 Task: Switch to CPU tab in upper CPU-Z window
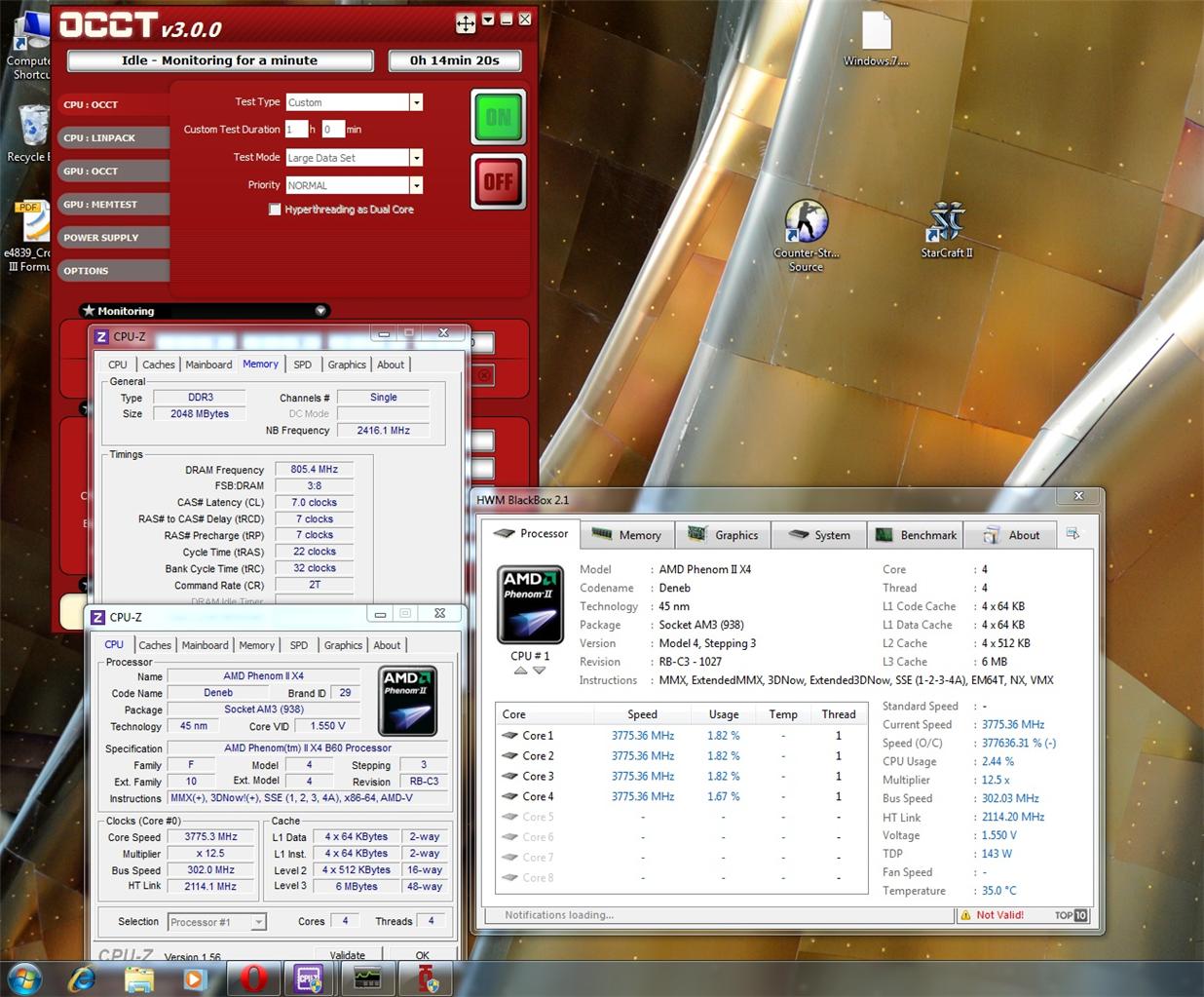tap(118, 364)
